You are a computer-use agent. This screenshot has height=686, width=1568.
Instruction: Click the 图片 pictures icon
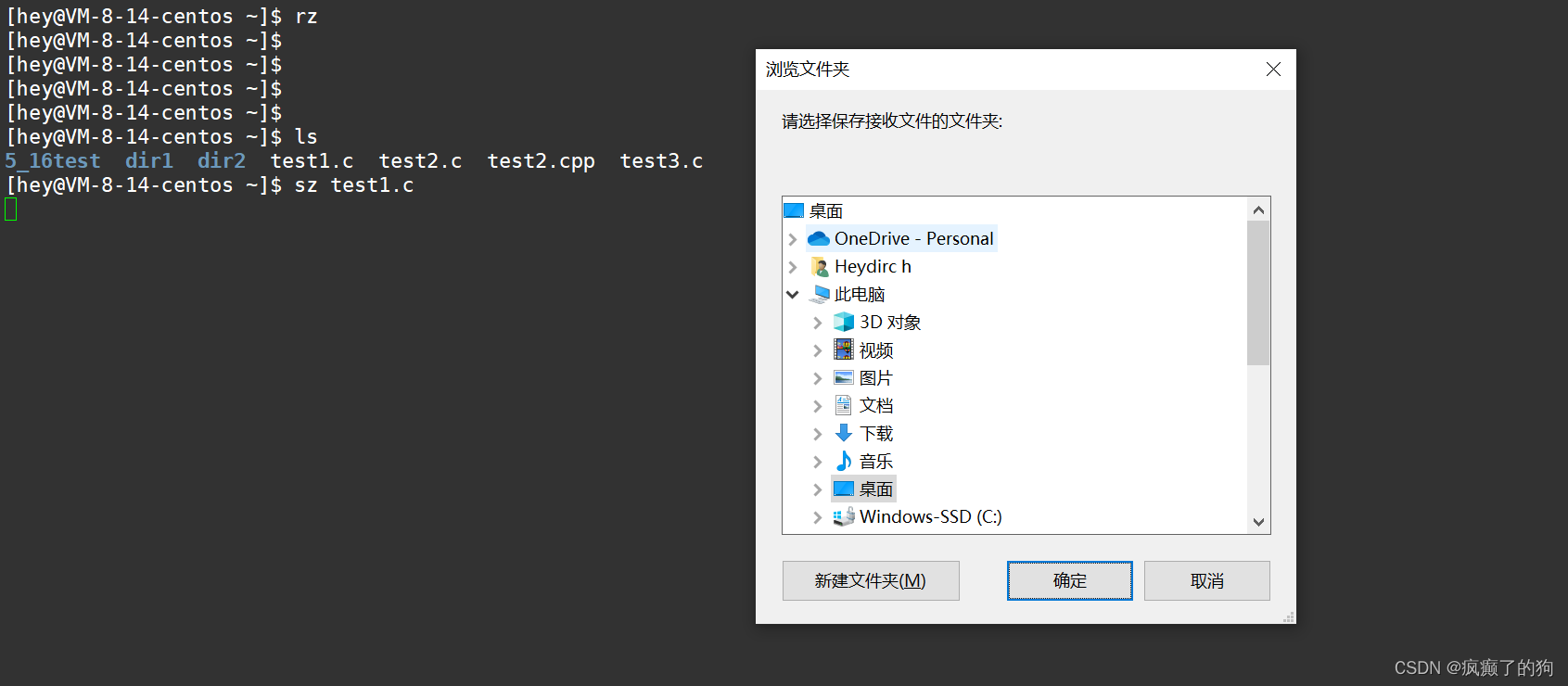(x=844, y=377)
